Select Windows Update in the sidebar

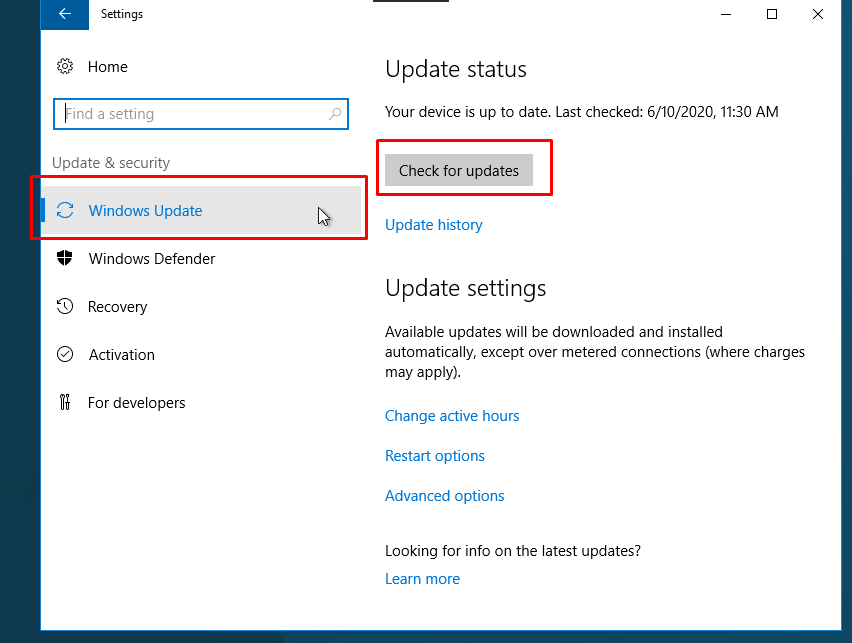(201, 210)
